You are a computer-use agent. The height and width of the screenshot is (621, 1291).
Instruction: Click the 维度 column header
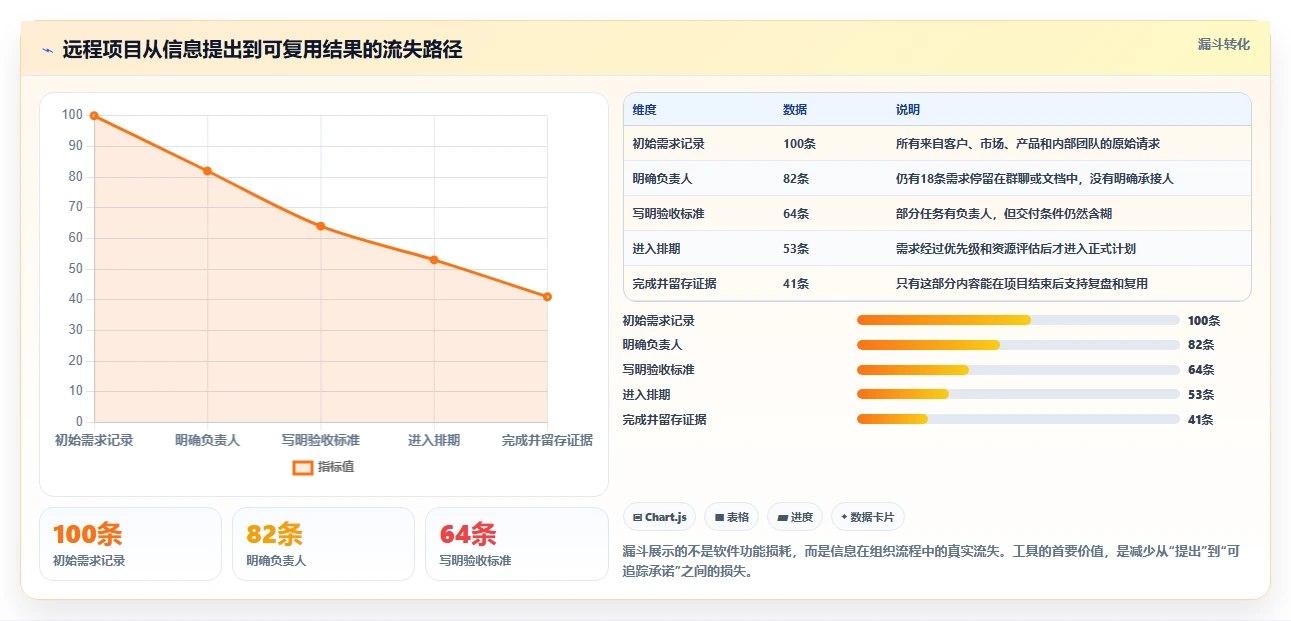click(645, 110)
